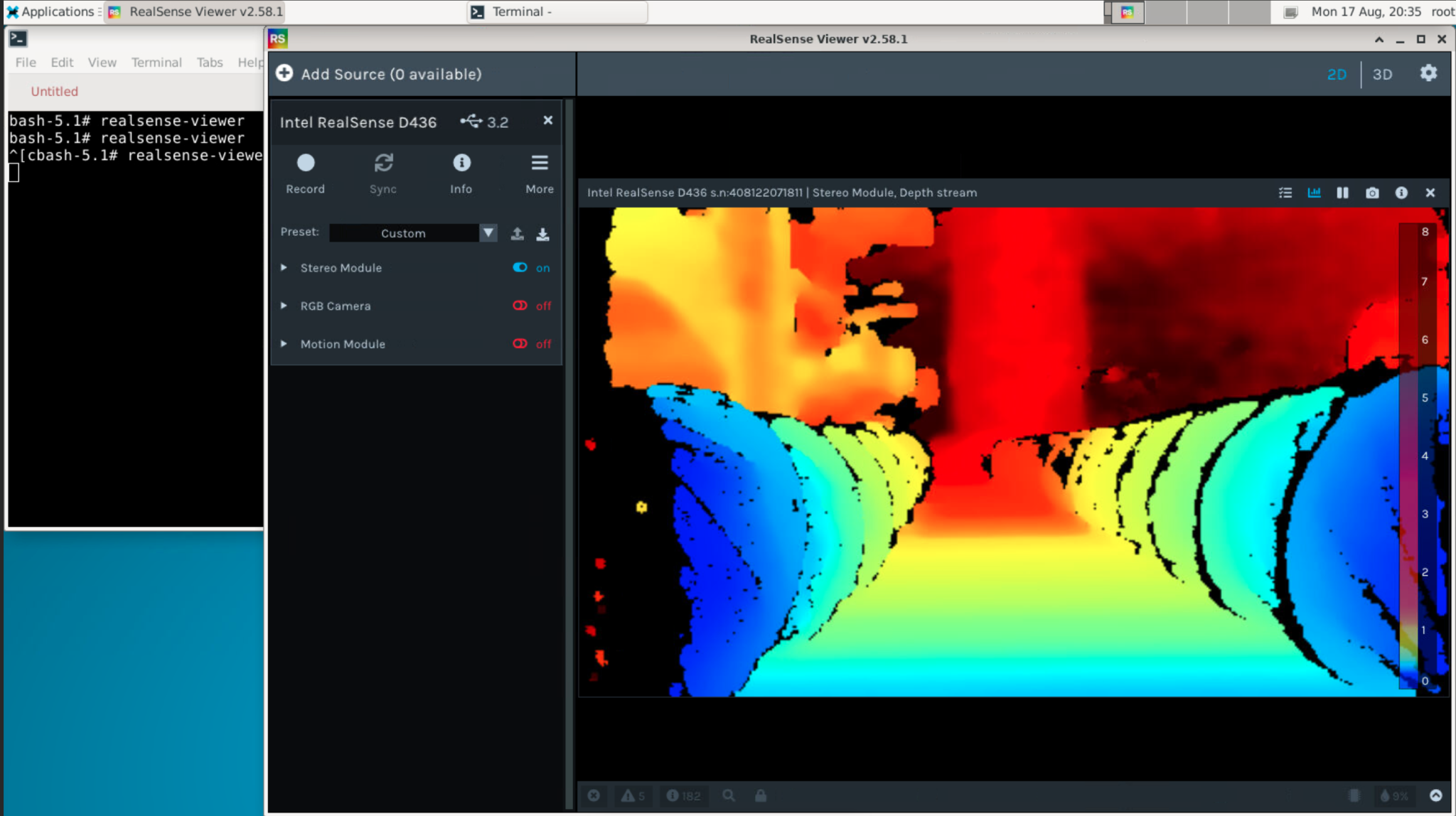
Task: Click the root user label in panel
Action: (1442, 11)
